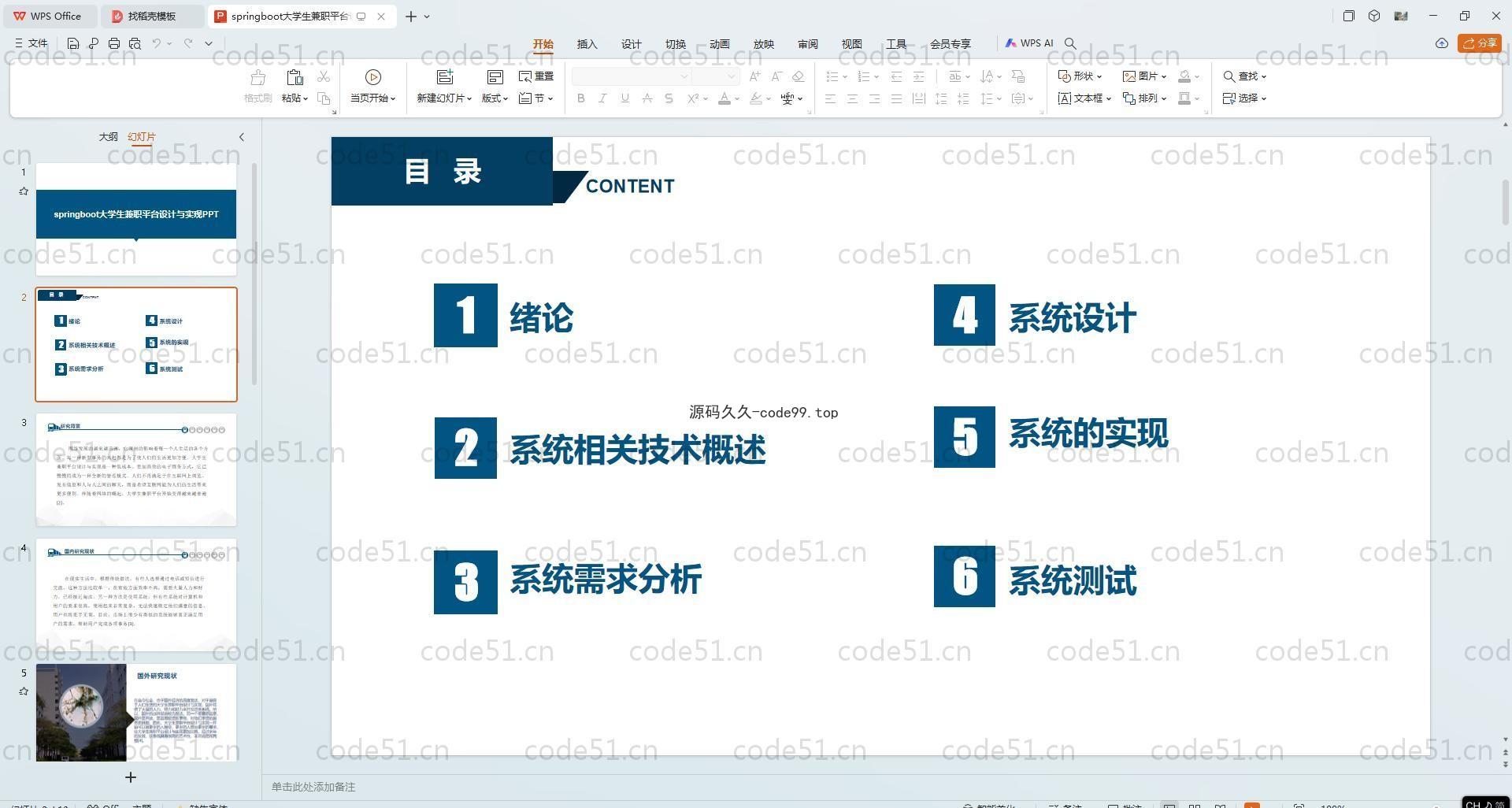Toggle center text alignment
Screen dimensions: 1512x808
(852, 98)
